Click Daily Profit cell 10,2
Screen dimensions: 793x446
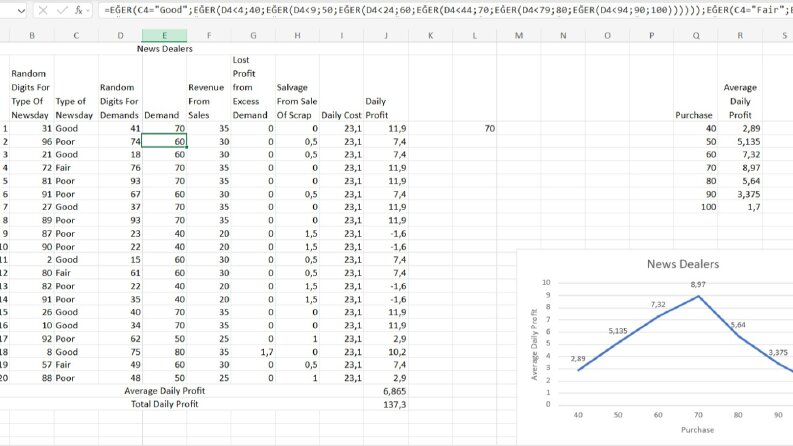(386, 351)
